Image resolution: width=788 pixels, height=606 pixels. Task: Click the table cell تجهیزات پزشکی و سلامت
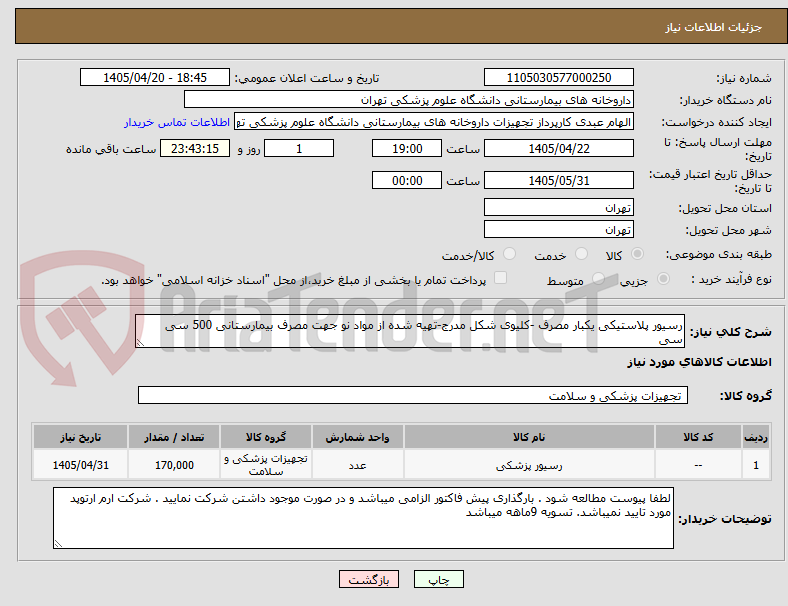pos(266,465)
